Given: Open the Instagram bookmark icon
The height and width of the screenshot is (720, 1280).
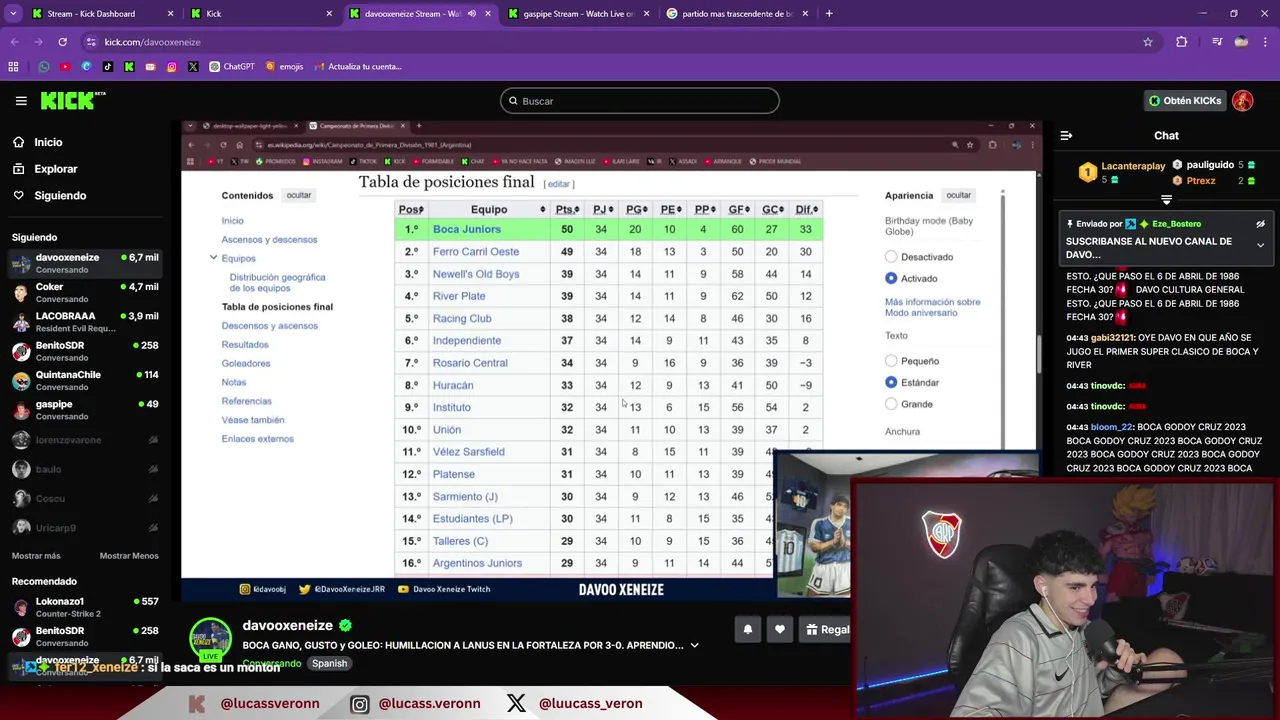Looking at the screenshot, I should pos(171,67).
